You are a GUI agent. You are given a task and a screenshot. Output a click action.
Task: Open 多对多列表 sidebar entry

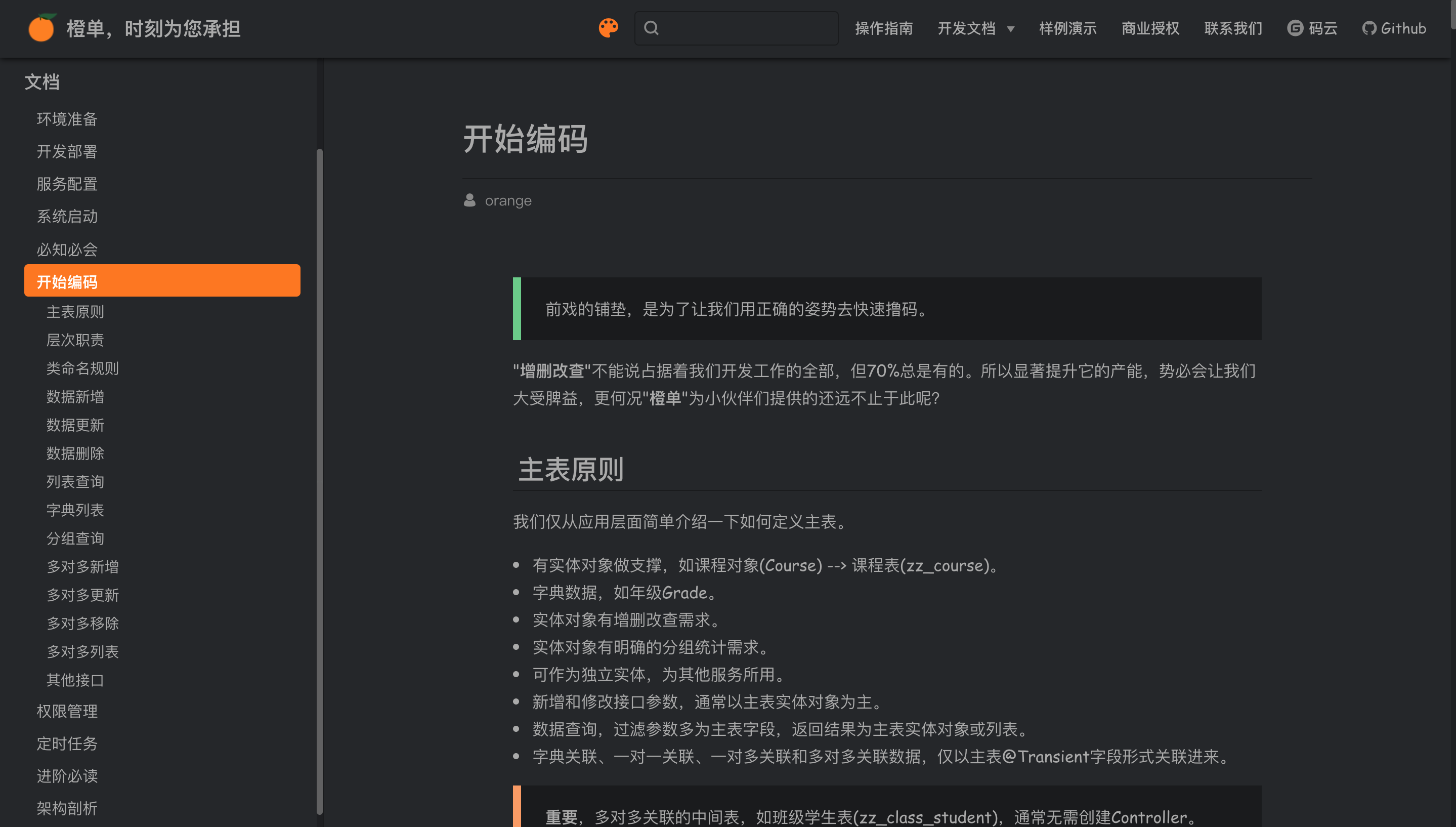pyautogui.click(x=82, y=651)
